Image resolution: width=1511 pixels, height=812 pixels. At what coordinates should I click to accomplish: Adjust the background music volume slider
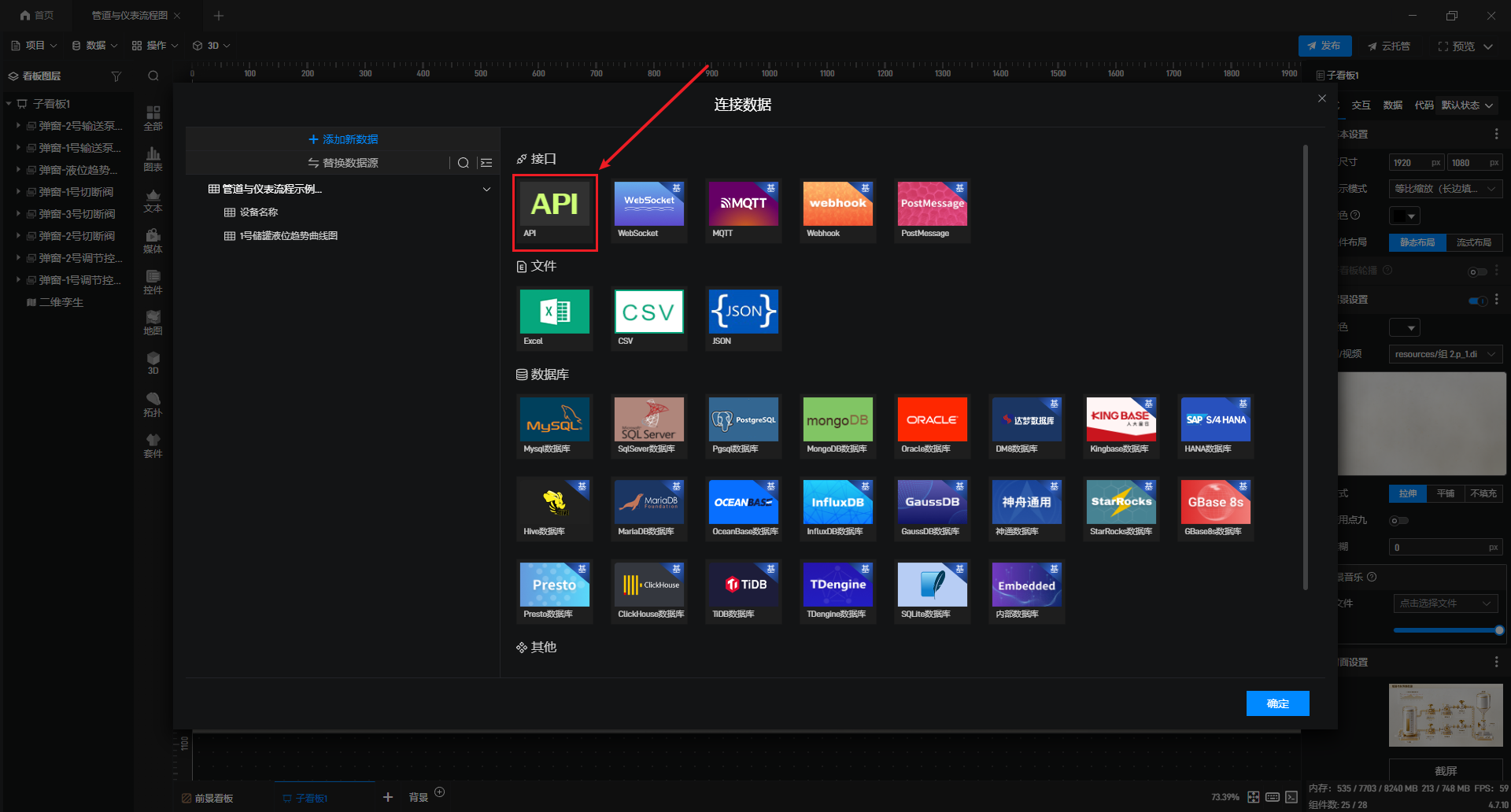[1446, 630]
